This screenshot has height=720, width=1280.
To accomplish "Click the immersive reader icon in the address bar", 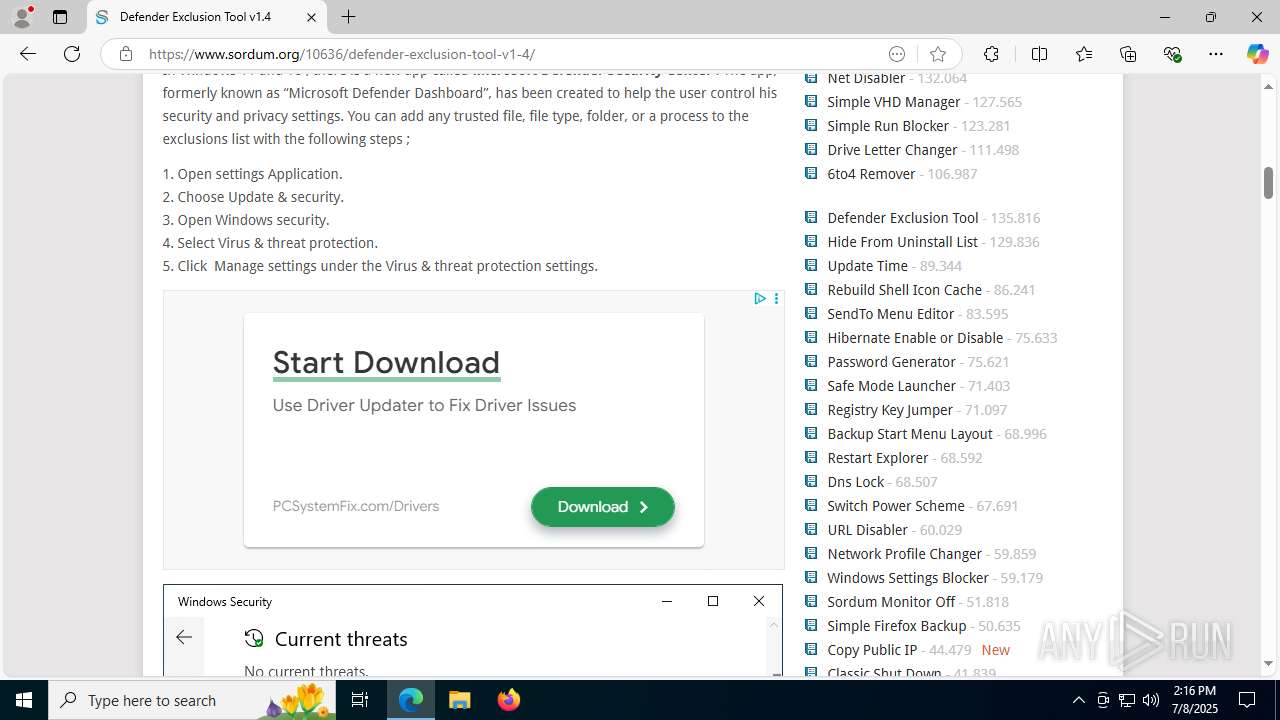I will click(x=897, y=54).
